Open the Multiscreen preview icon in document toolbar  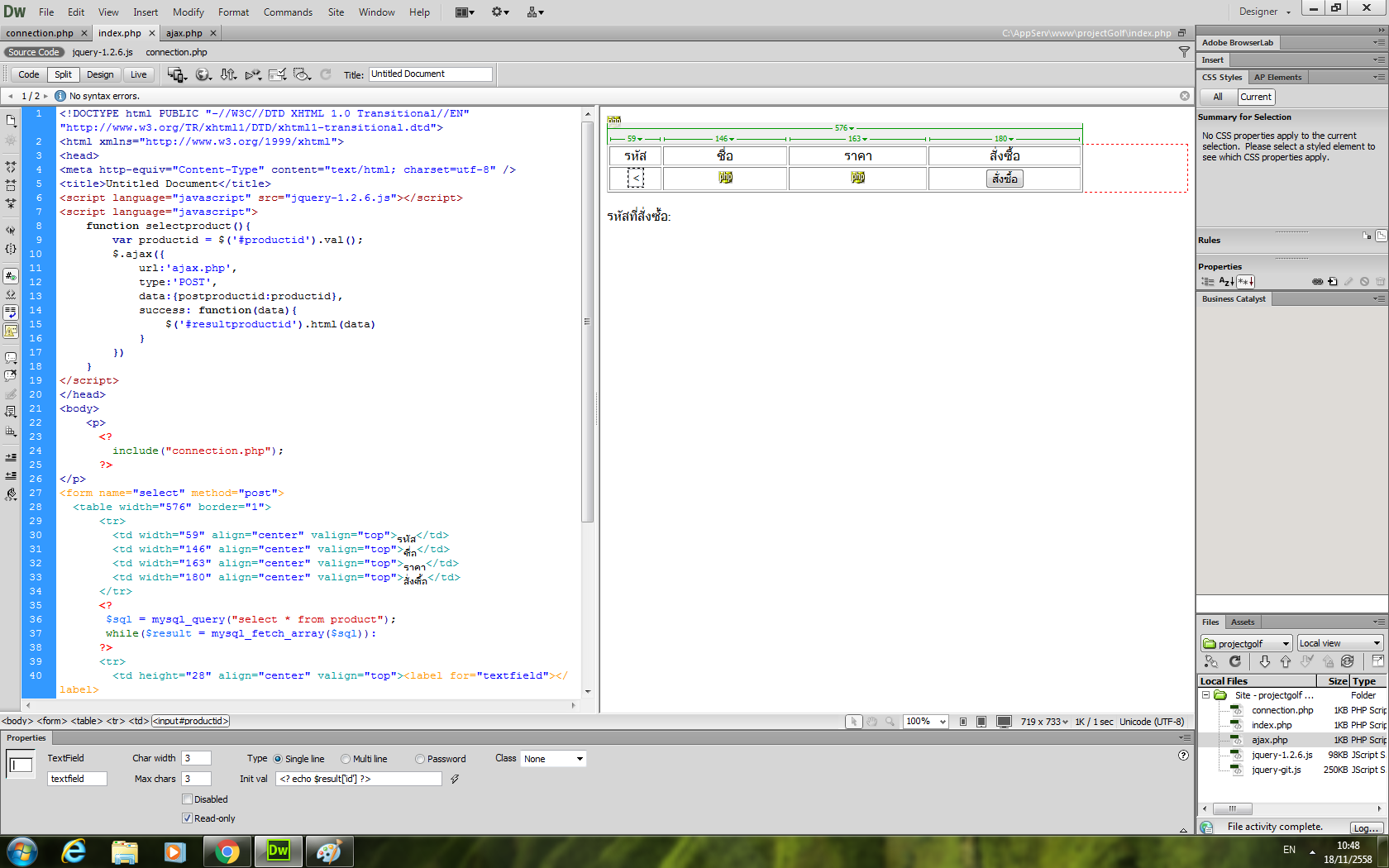[x=177, y=74]
